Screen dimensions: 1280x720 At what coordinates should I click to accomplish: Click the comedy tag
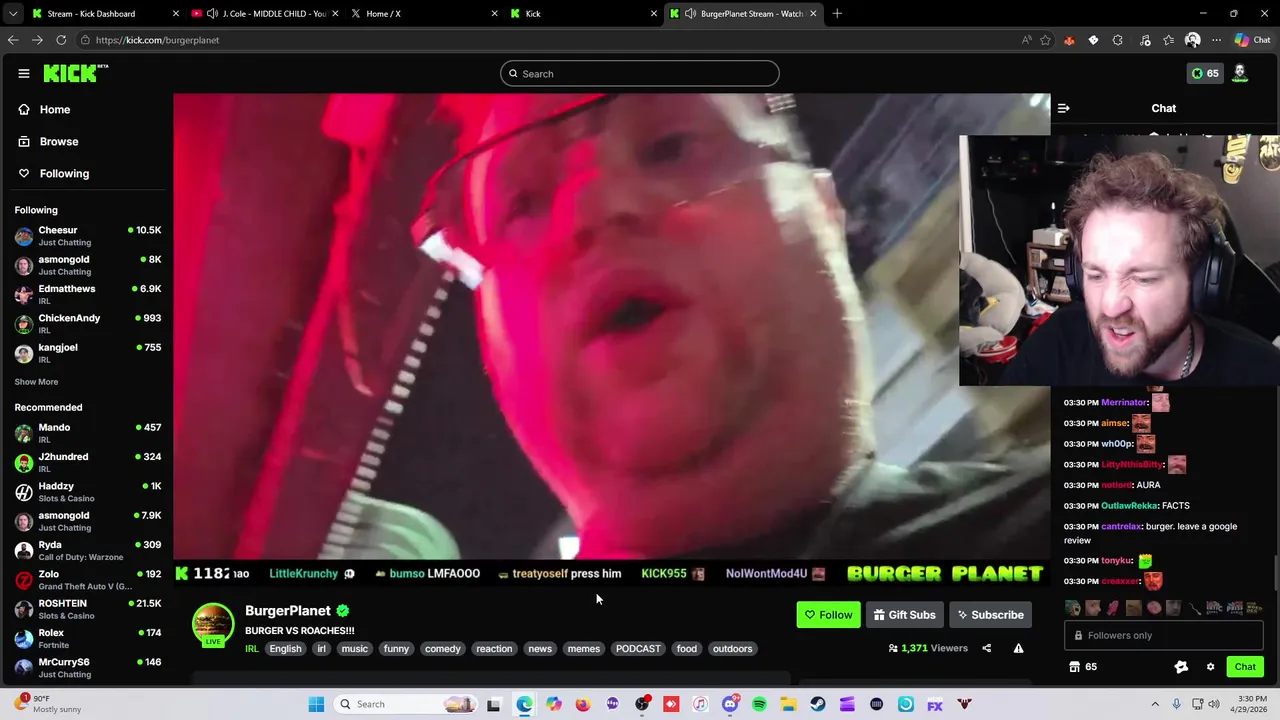[x=442, y=649]
